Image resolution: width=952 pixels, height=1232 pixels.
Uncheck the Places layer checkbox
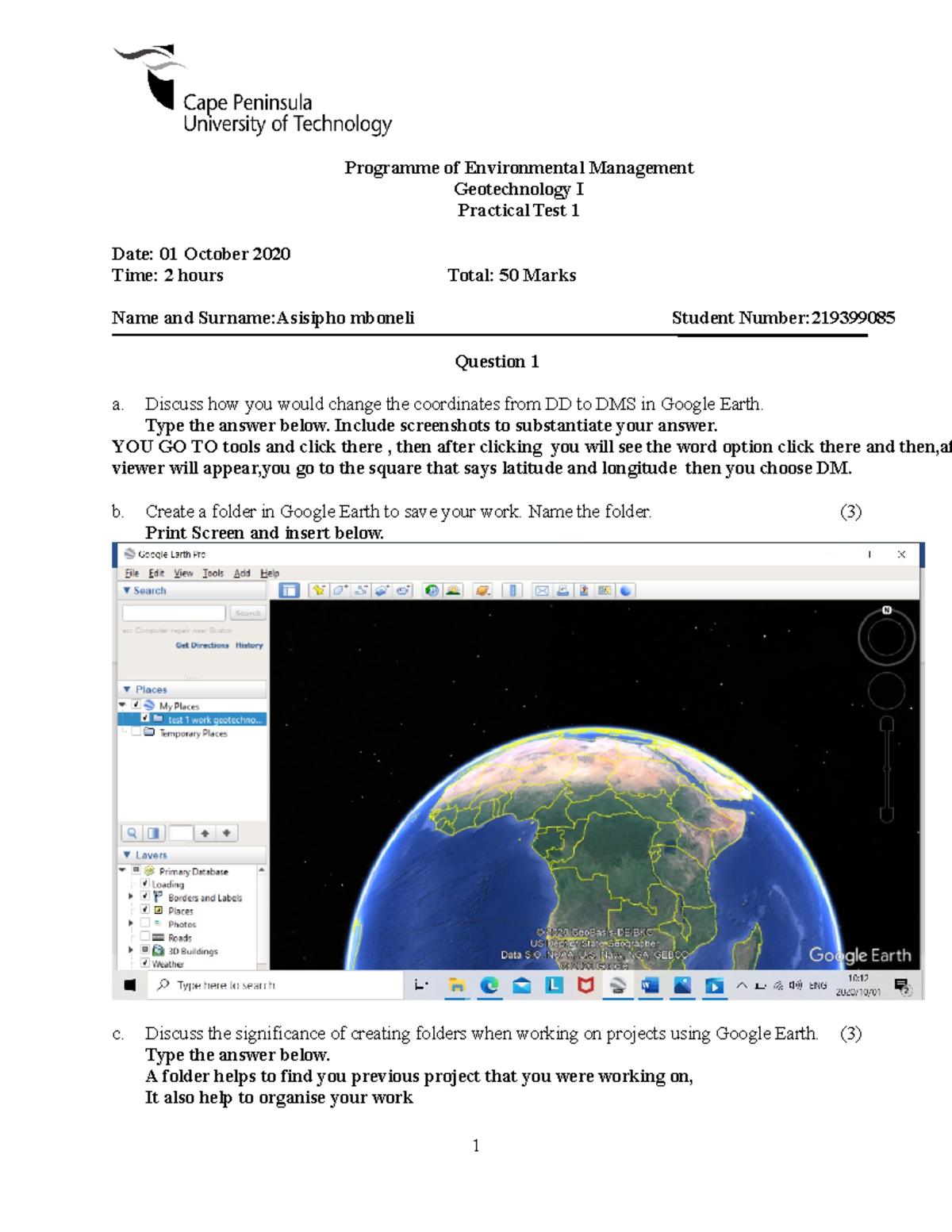[x=144, y=910]
